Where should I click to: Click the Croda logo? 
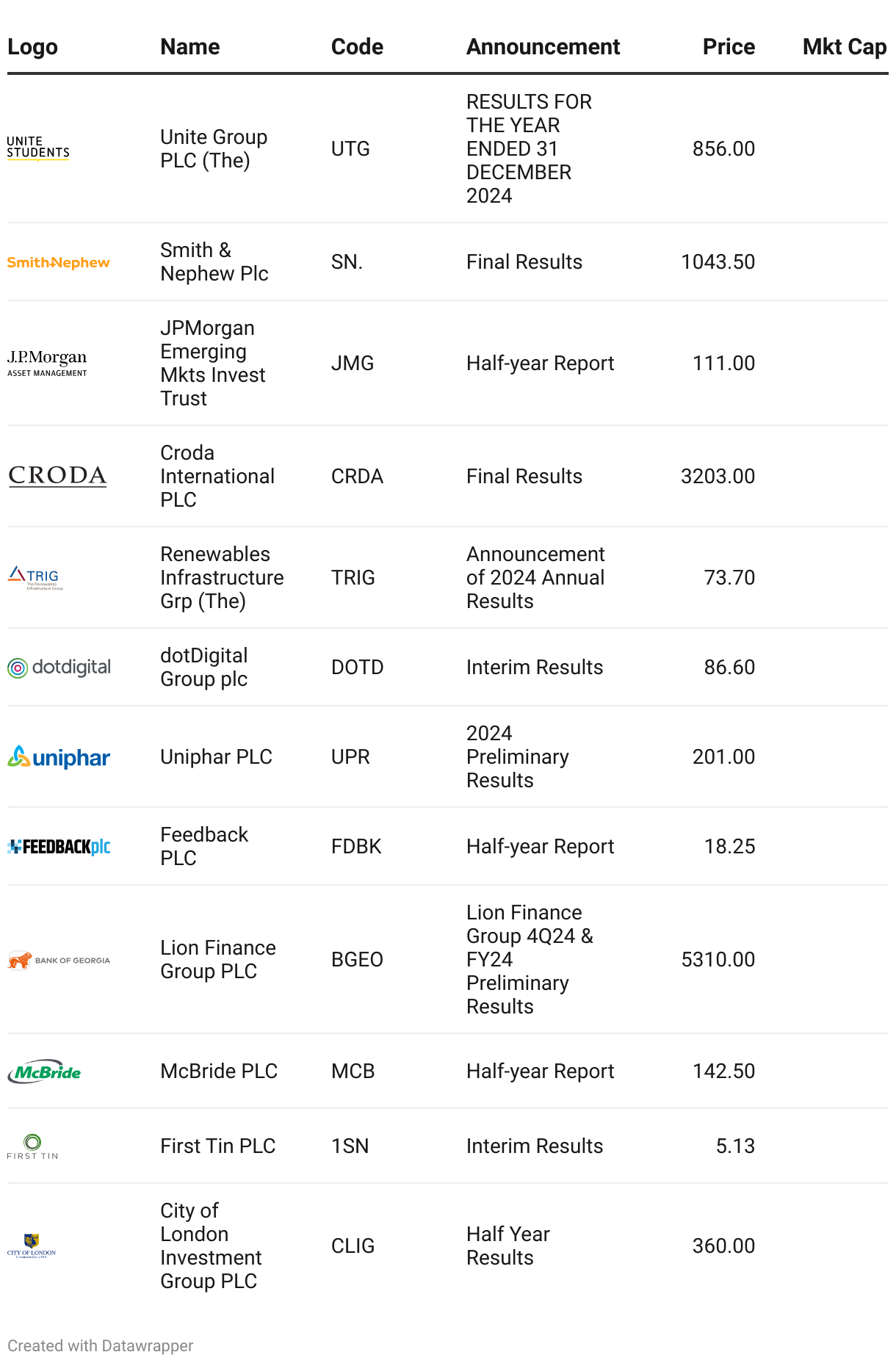(x=57, y=476)
